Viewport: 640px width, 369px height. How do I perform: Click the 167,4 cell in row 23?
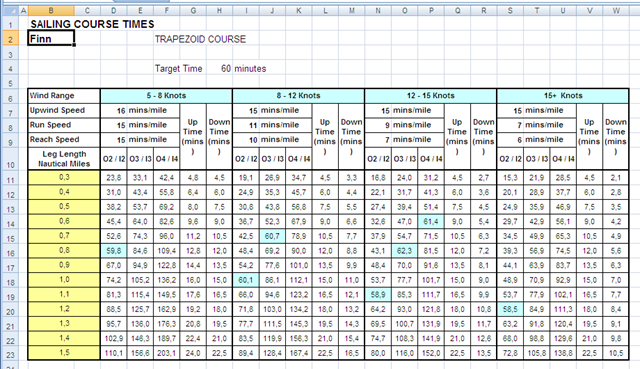point(298,353)
